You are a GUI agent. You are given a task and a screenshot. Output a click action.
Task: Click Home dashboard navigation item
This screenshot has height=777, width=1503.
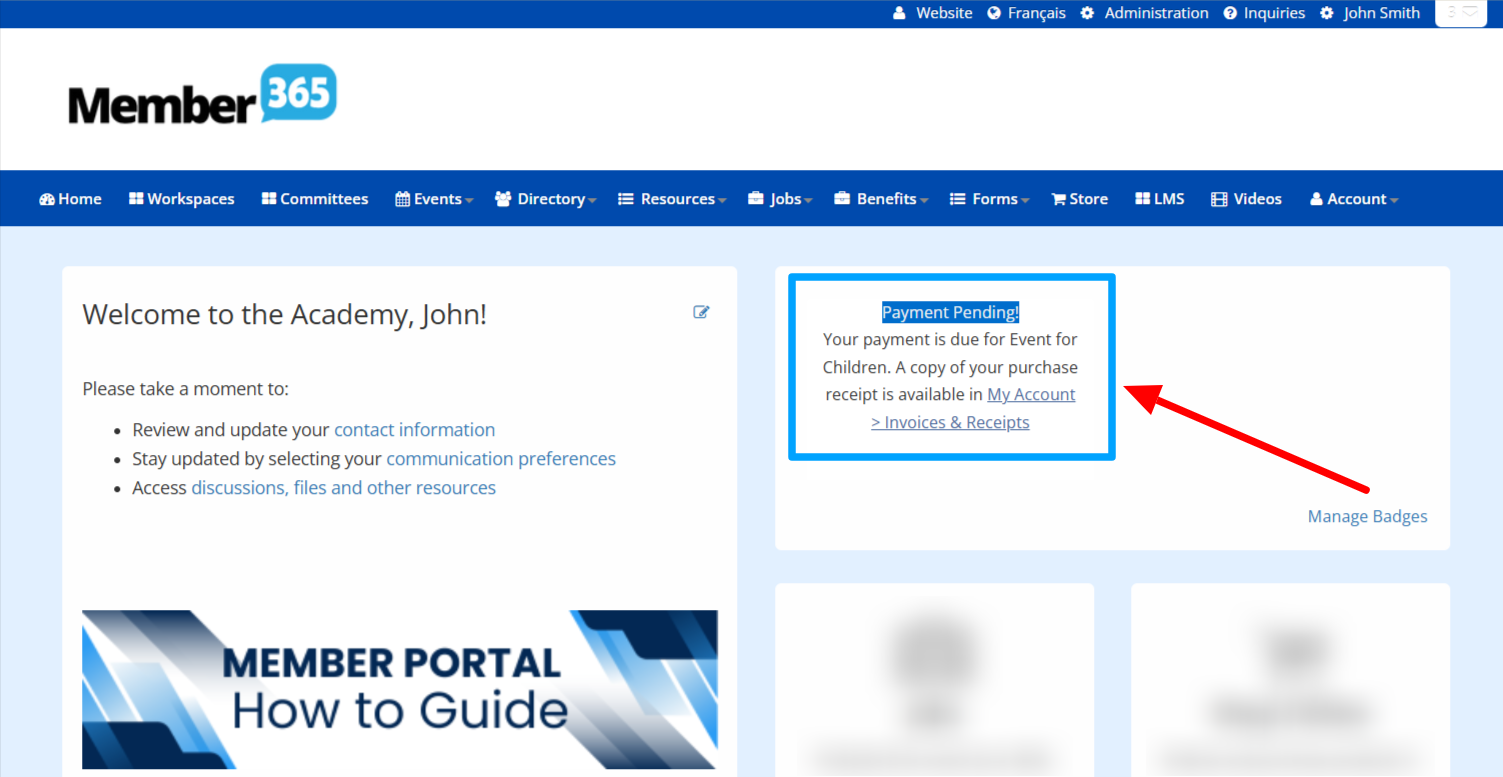click(70, 199)
